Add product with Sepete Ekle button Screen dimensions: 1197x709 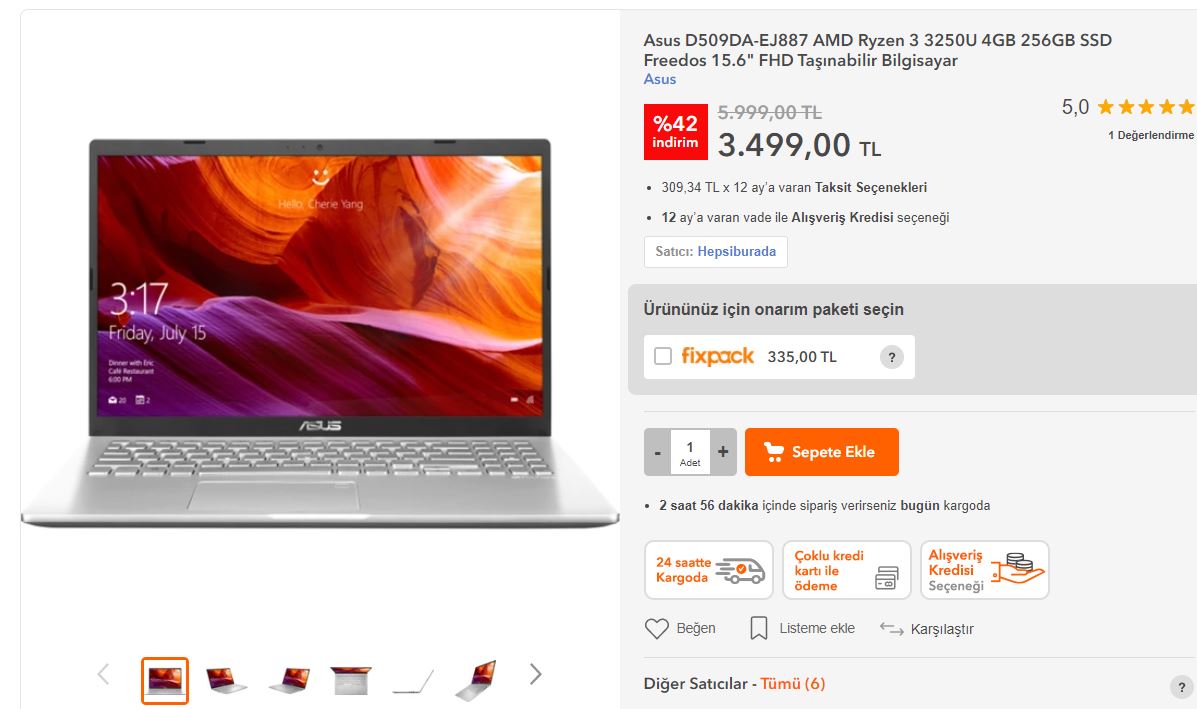(821, 452)
